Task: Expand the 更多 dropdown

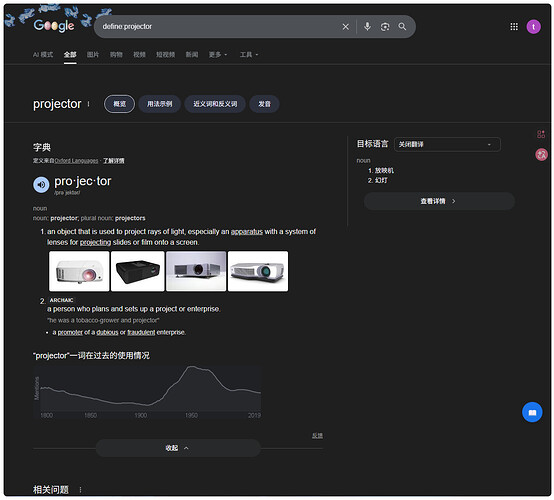Action: [218, 55]
